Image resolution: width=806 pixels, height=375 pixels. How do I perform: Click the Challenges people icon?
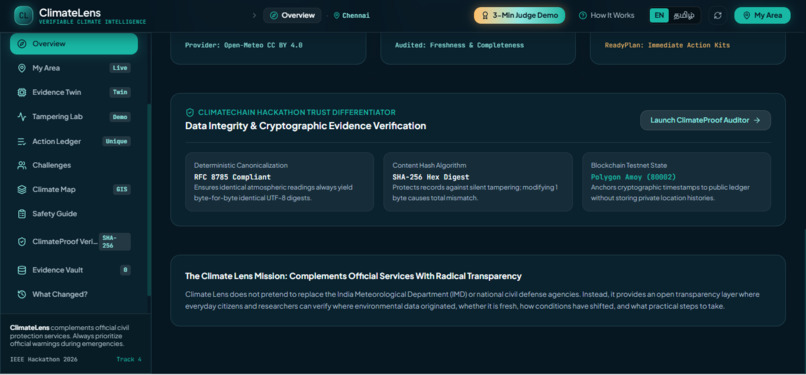click(22, 165)
